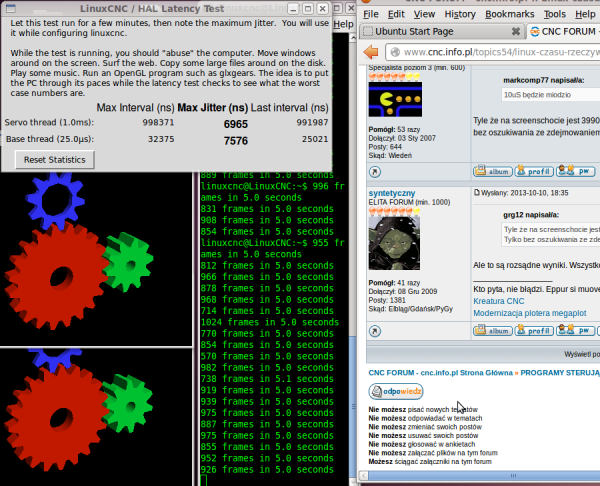Image resolution: width=600 pixels, height=486 pixels.
Task: Open the View menu in Firefox
Action: pos(424,14)
